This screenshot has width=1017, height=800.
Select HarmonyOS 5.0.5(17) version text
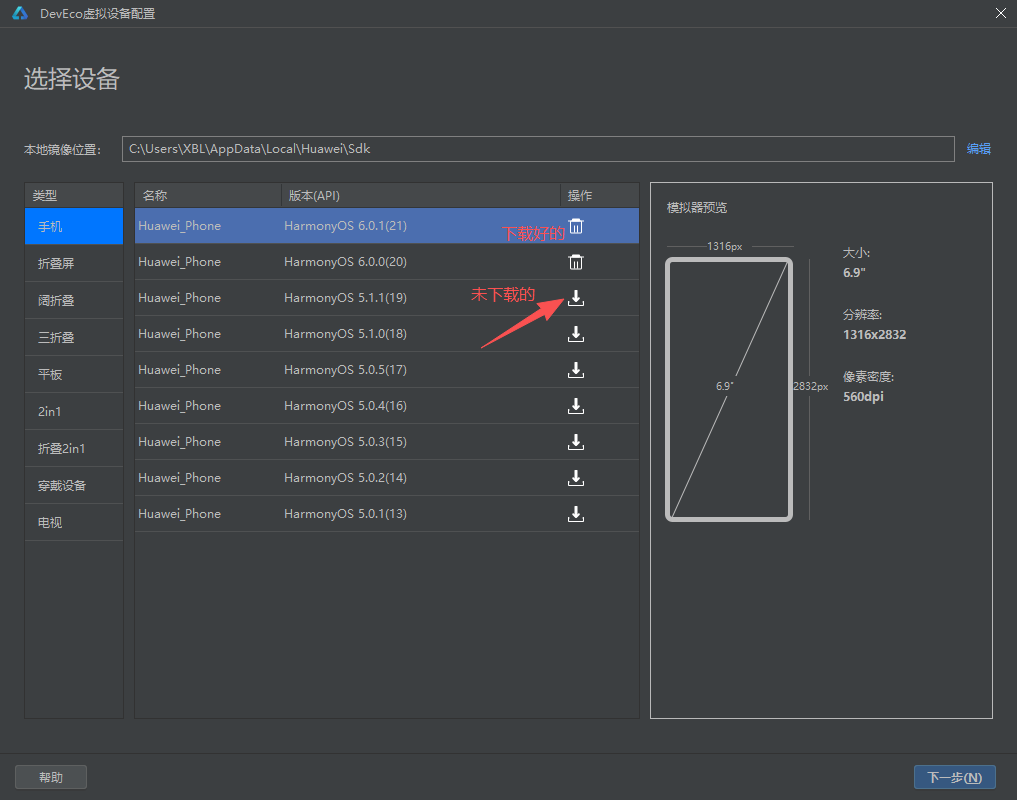[346, 370]
